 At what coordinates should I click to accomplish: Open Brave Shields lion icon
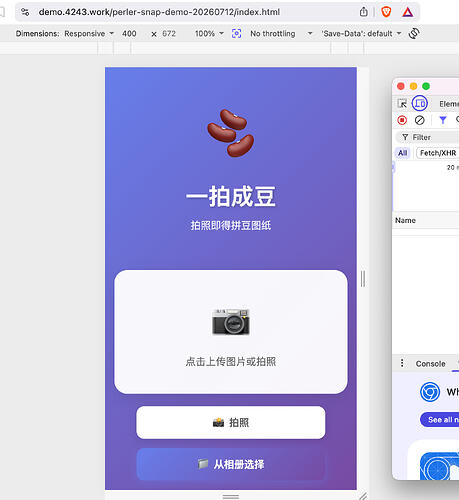coord(386,12)
